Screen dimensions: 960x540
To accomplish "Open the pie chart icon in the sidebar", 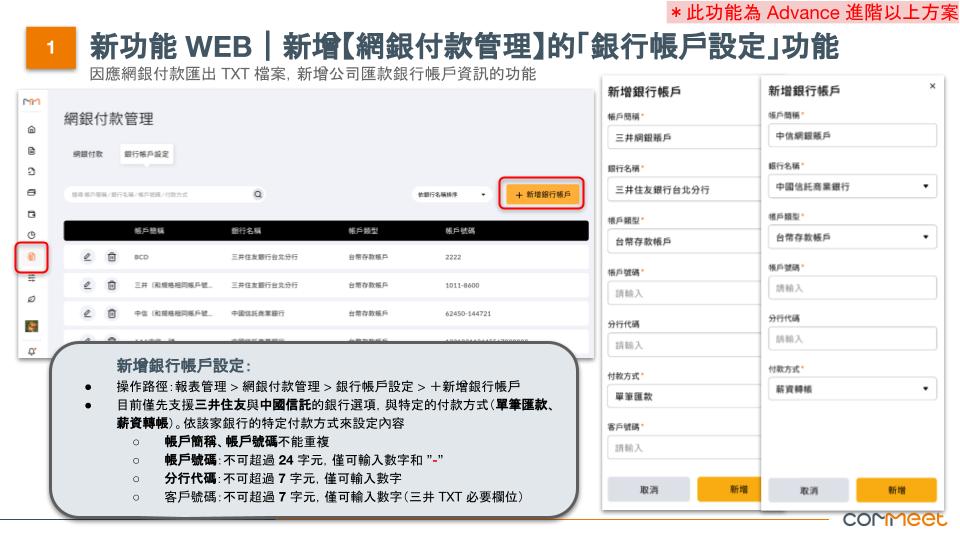I will pos(32,235).
